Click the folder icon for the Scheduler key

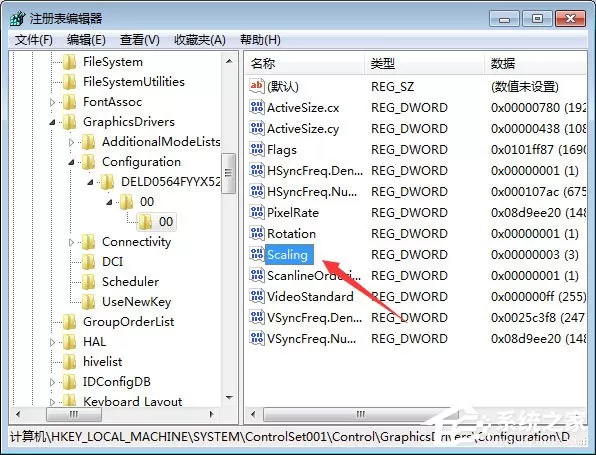(89, 282)
